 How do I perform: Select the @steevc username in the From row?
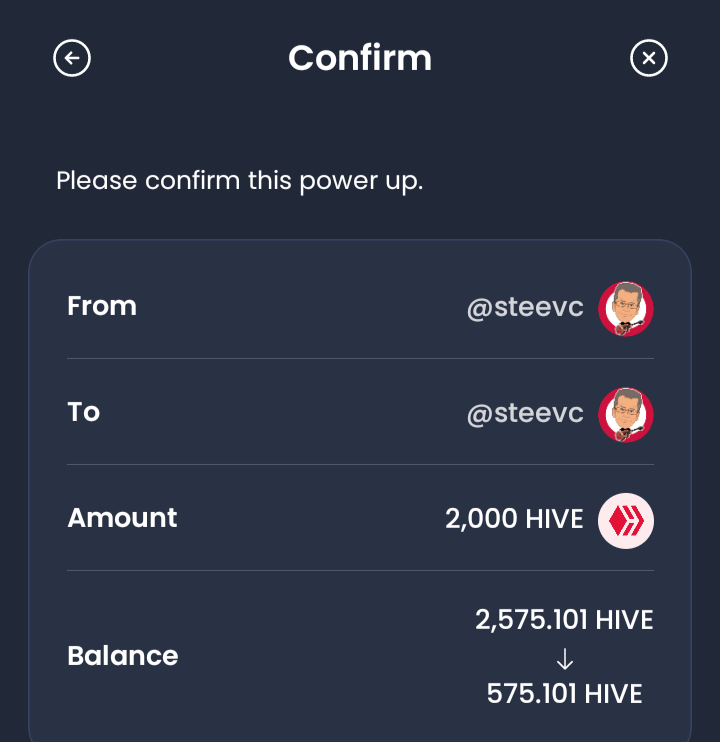pyautogui.click(x=525, y=308)
